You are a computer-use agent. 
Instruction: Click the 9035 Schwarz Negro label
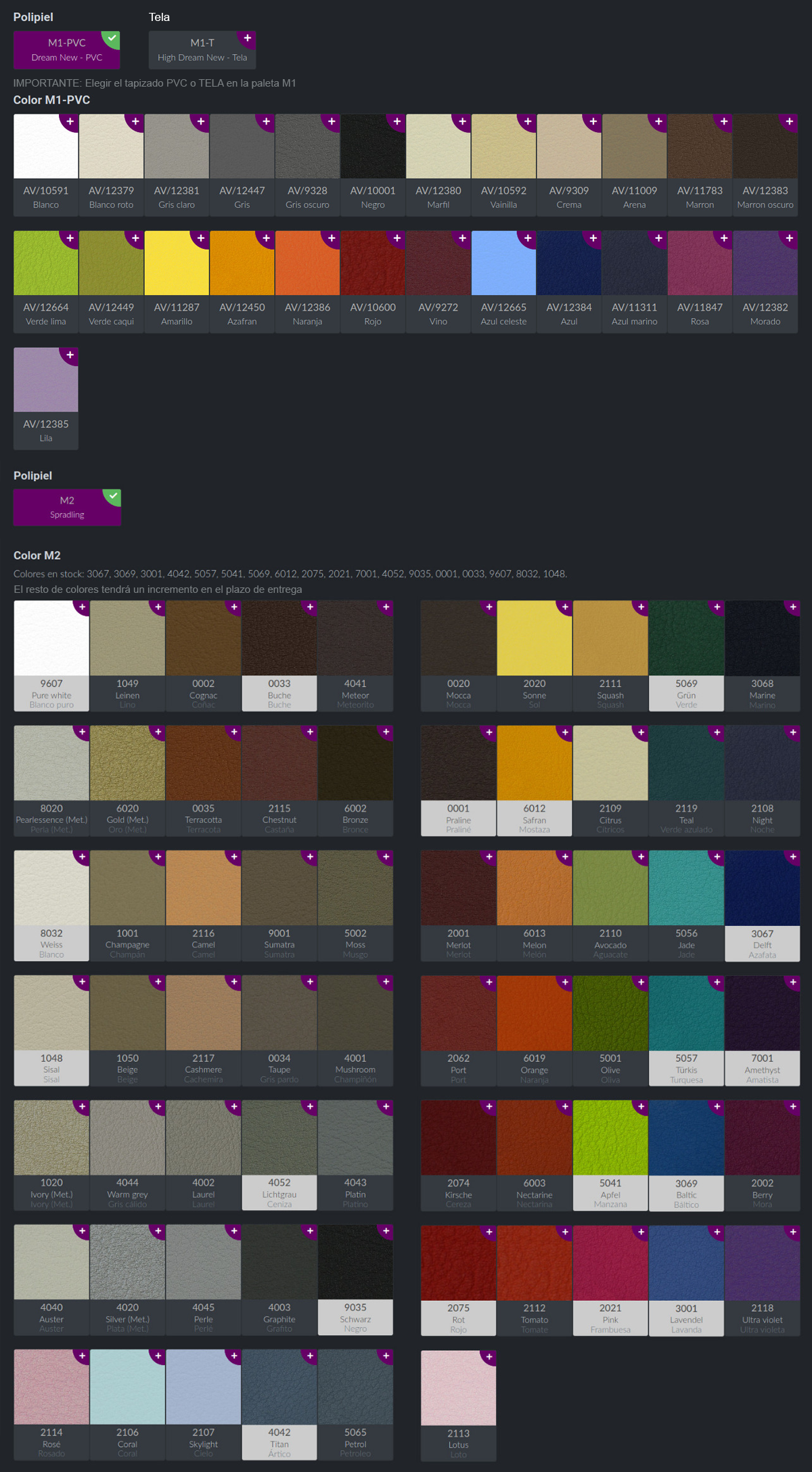[x=355, y=1318]
